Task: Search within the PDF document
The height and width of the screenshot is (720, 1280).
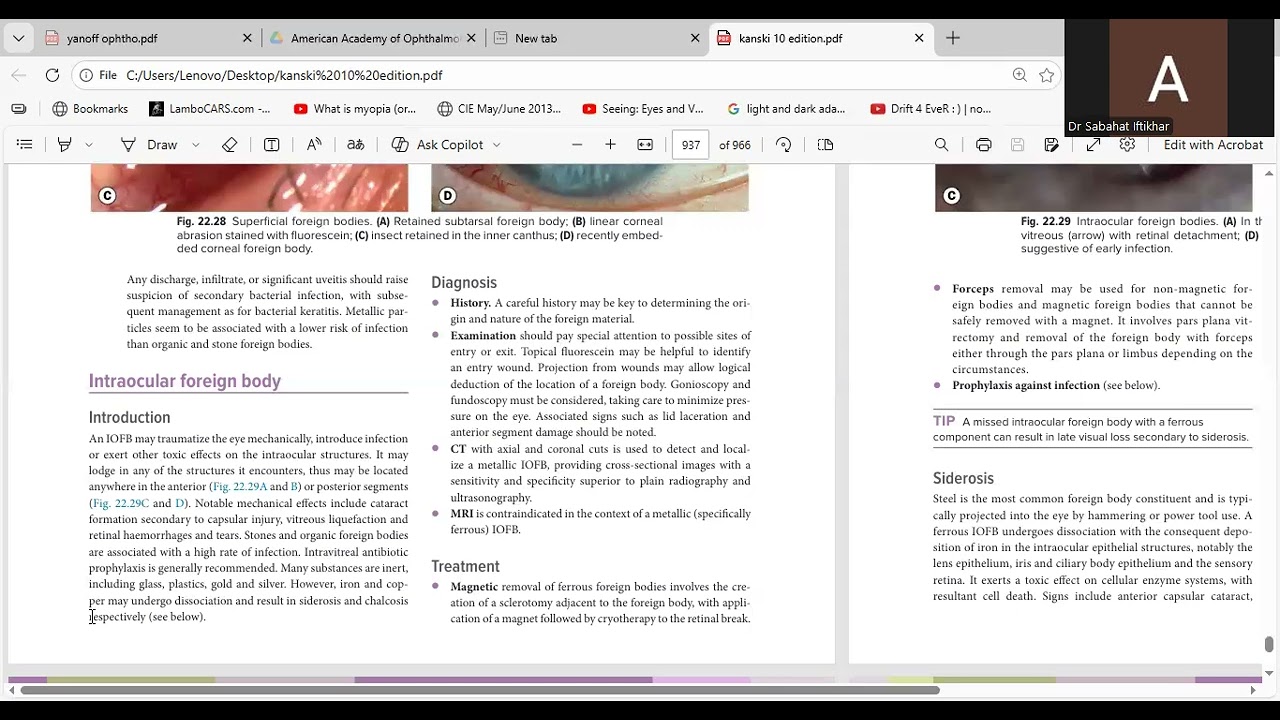Action: pos(941,145)
